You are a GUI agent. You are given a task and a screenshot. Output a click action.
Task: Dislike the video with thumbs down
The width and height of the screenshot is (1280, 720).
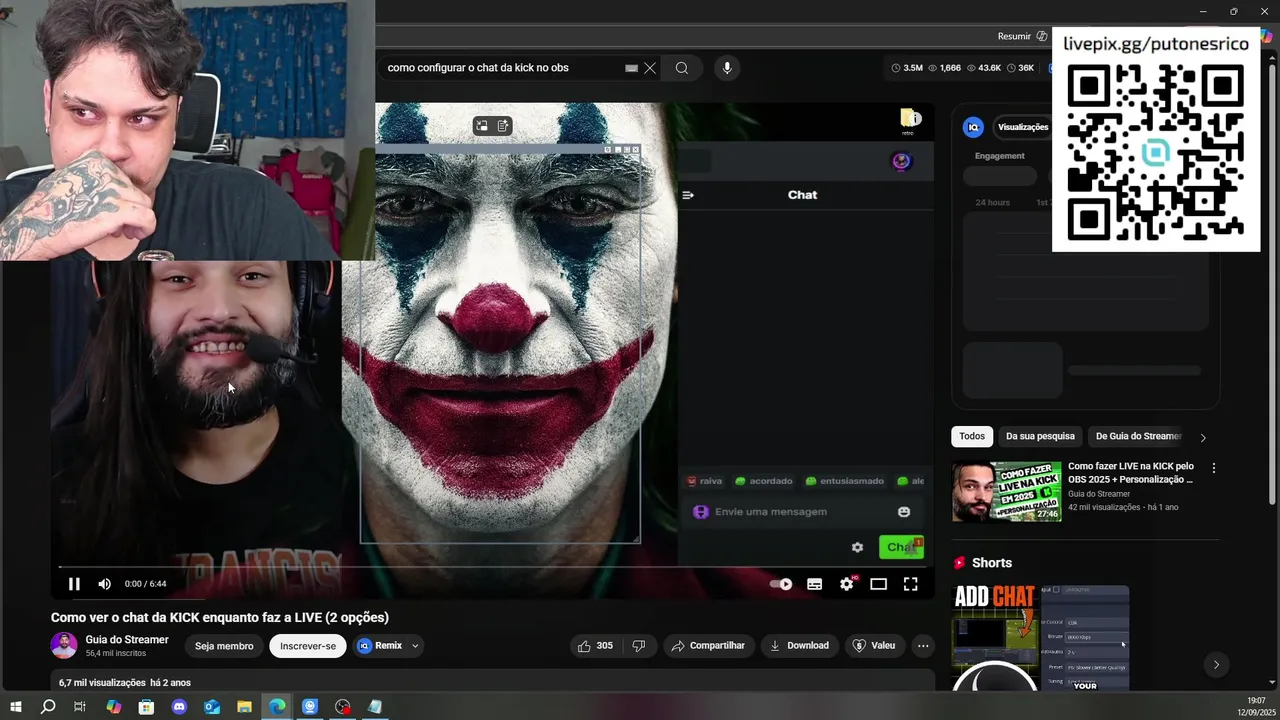click(x=639, y=646)
